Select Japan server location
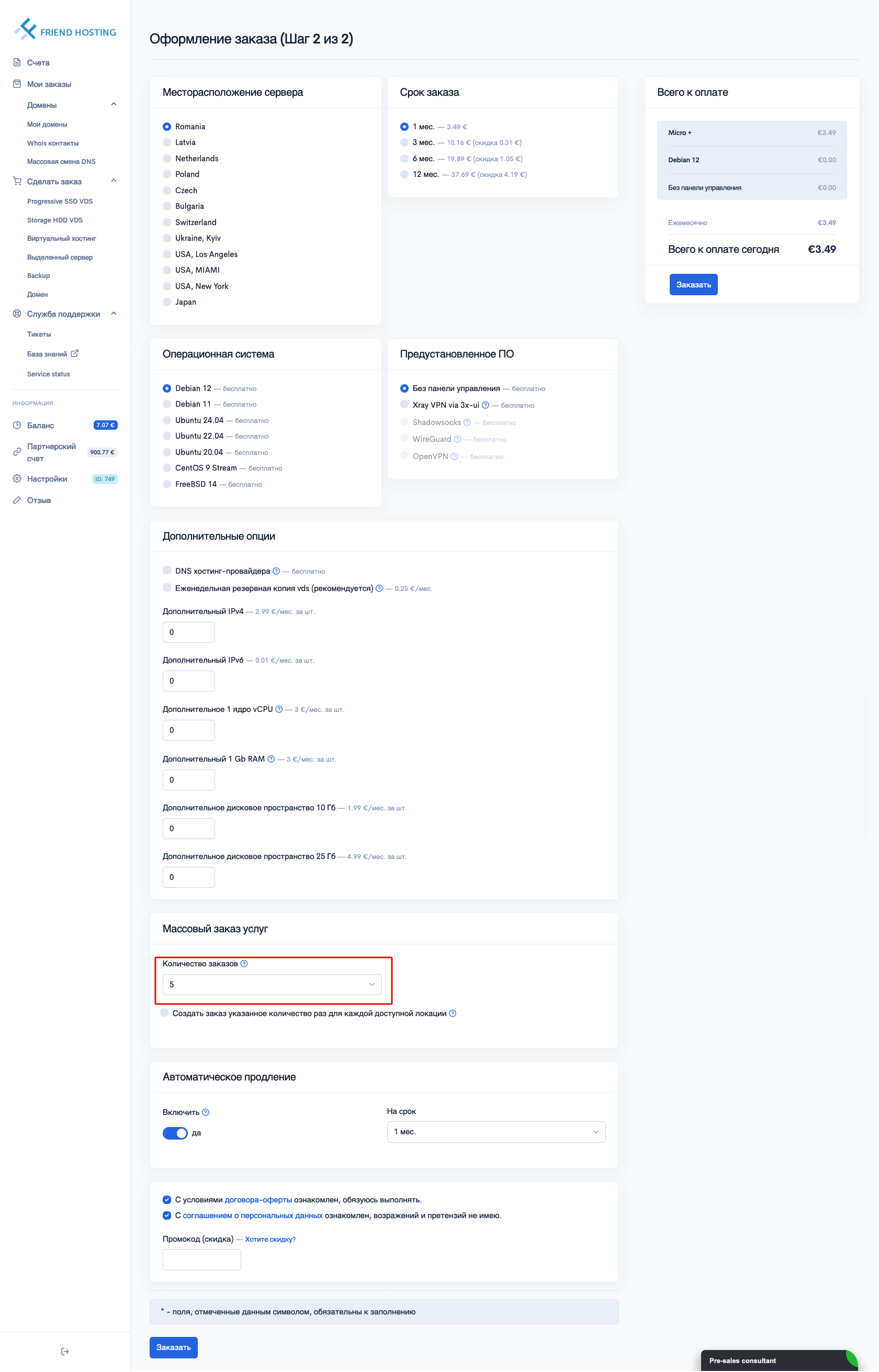 pos(167,302)
